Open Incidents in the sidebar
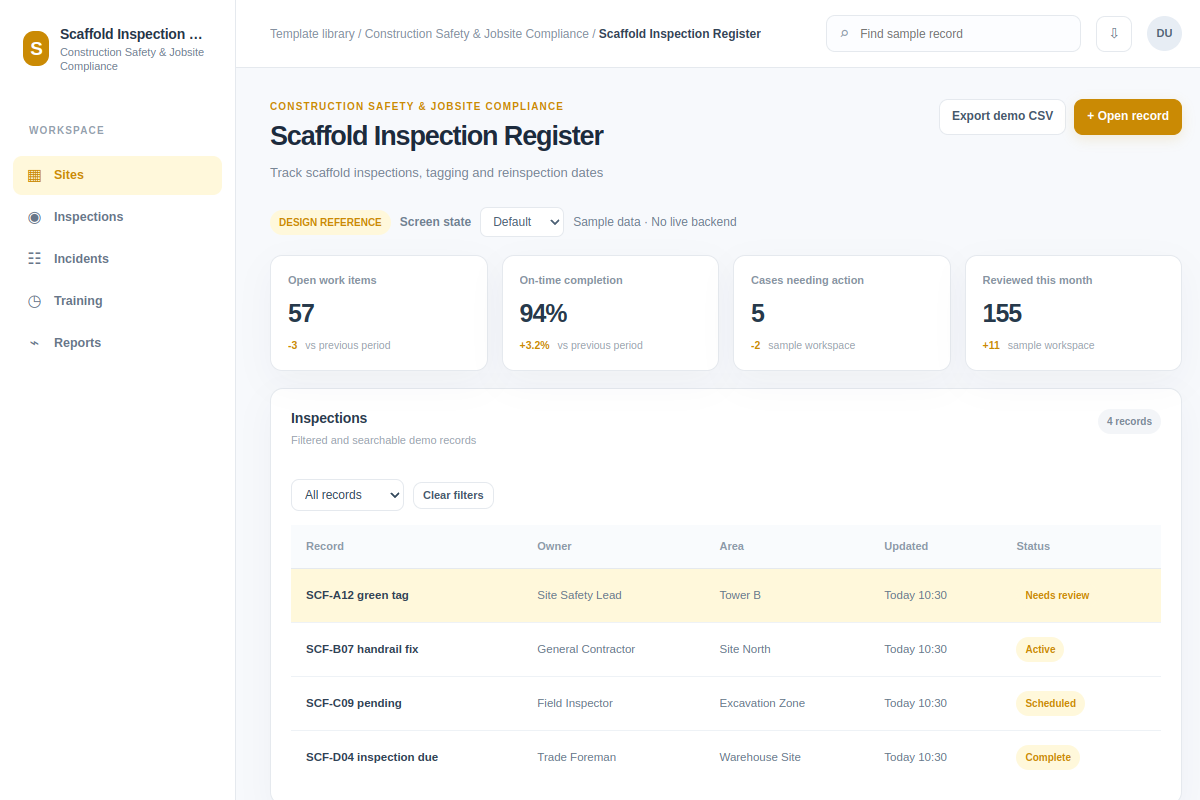Viewport: 1200px width, 800px height. (117, 259)
